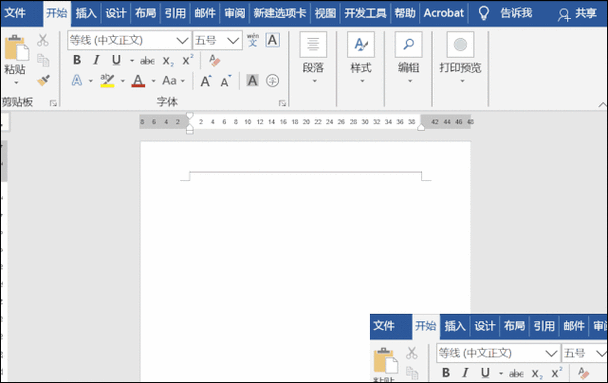608x383 pixels.
Task: Click the 告诉我 lightbulb search
Action: point(505,13)
